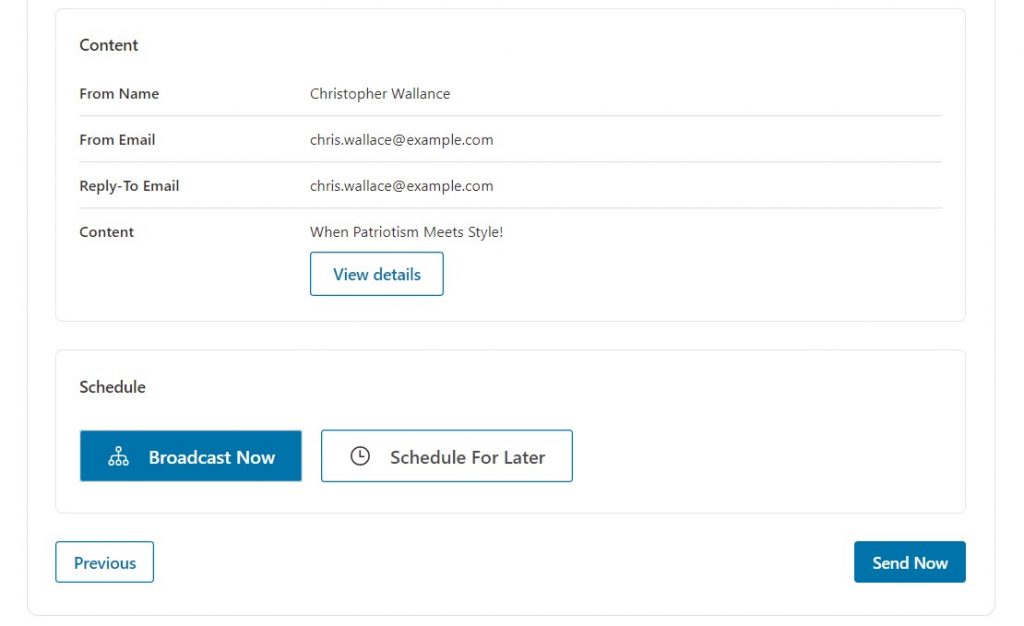Click the Reply-To Email address value

[x=402, y=186]
